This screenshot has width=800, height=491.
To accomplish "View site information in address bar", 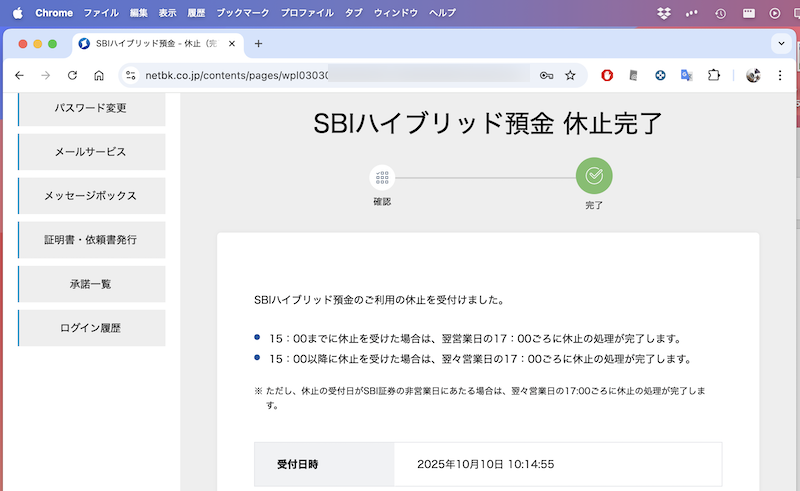I will click(x=128, y=75).
